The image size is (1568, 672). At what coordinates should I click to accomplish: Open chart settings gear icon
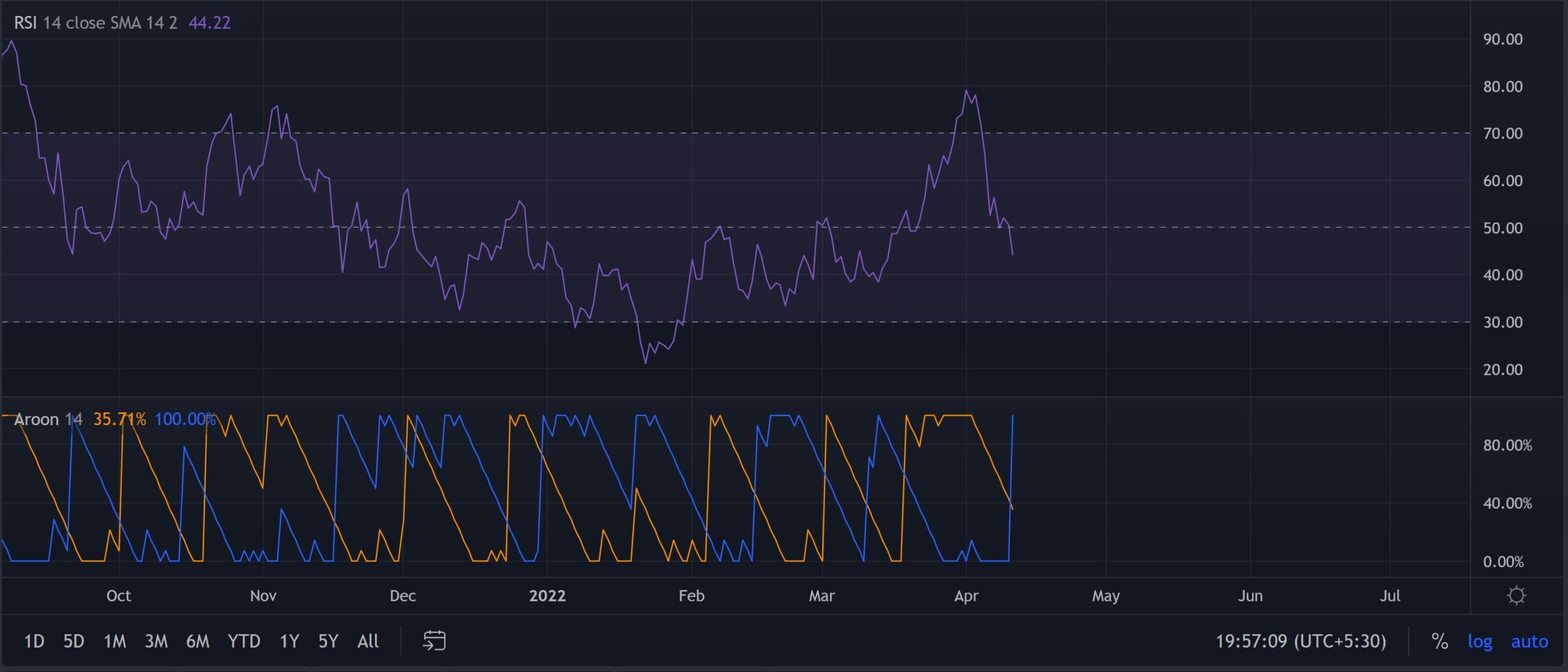coord(1516,595)
